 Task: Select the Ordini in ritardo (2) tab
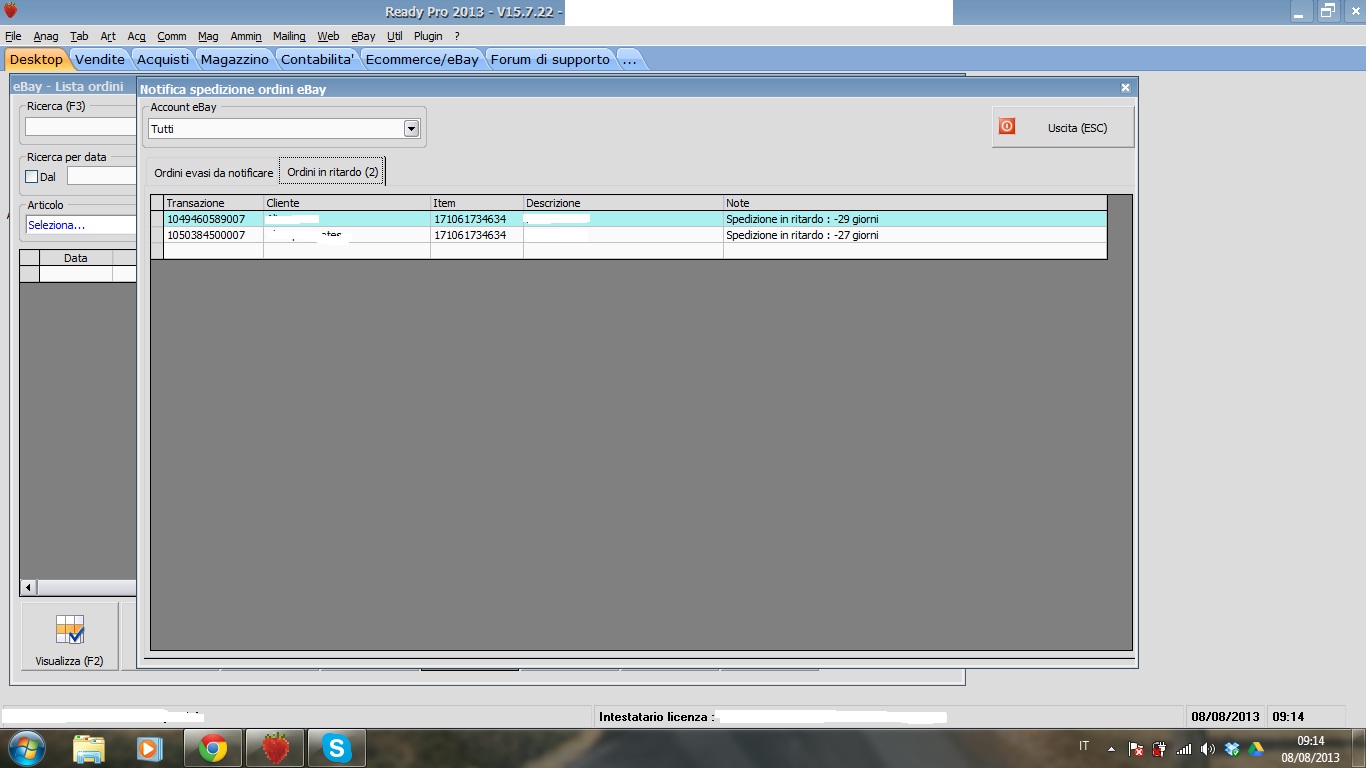pos(333,172)
